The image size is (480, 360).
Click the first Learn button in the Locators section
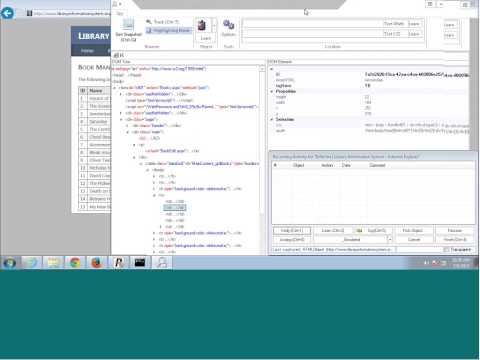pos(414,24)
